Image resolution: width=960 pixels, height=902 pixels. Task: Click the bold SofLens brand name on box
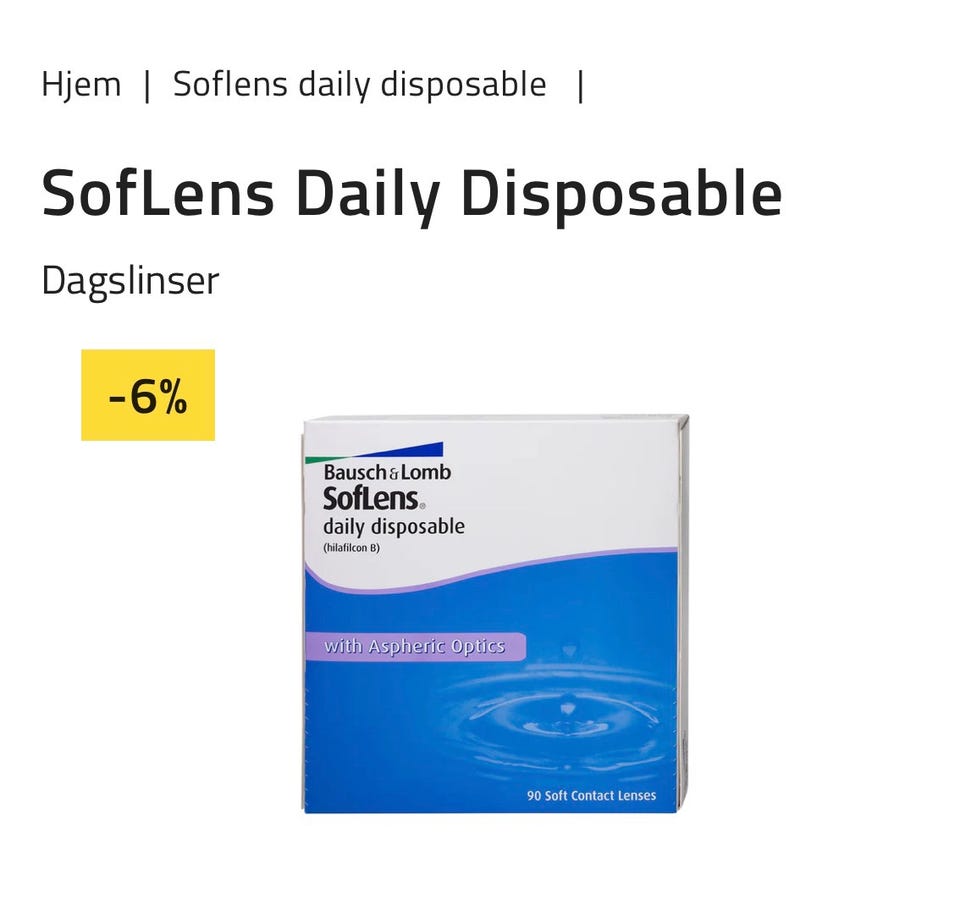tap(370, 498)
